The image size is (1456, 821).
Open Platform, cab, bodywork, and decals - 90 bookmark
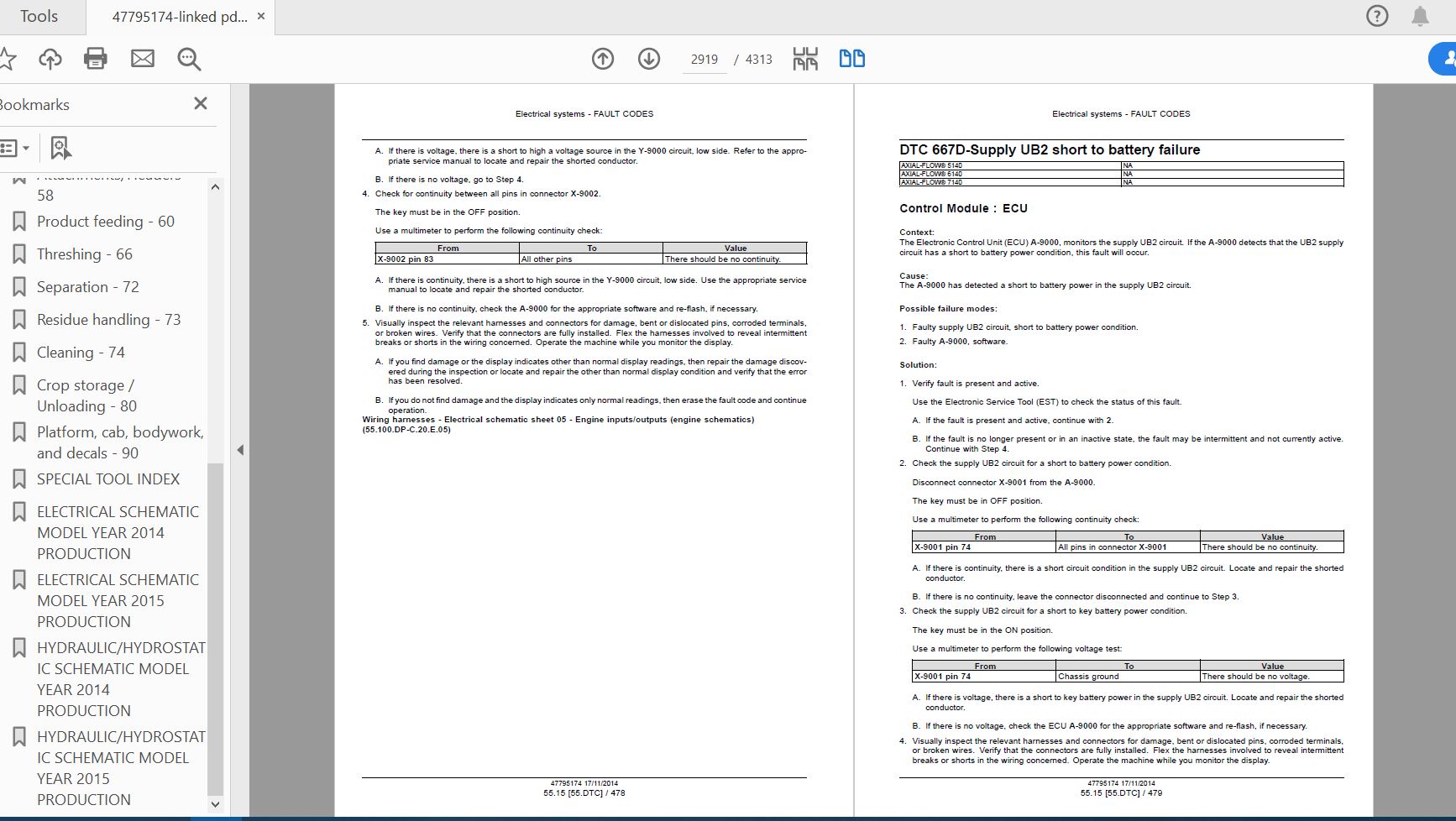[120, 442]
